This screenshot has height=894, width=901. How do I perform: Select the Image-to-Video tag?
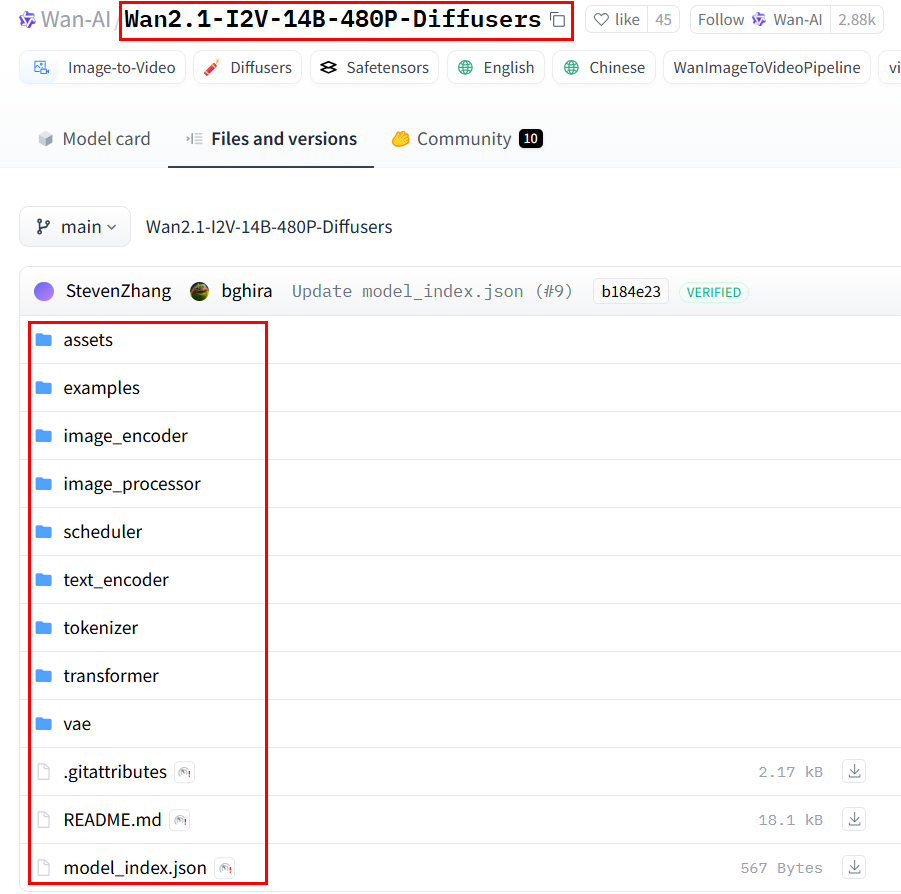(102, 68)
